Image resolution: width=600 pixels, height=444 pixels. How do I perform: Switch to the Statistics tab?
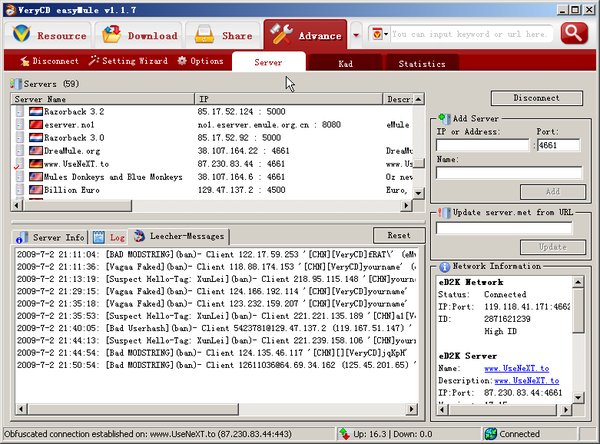point(422,64)
